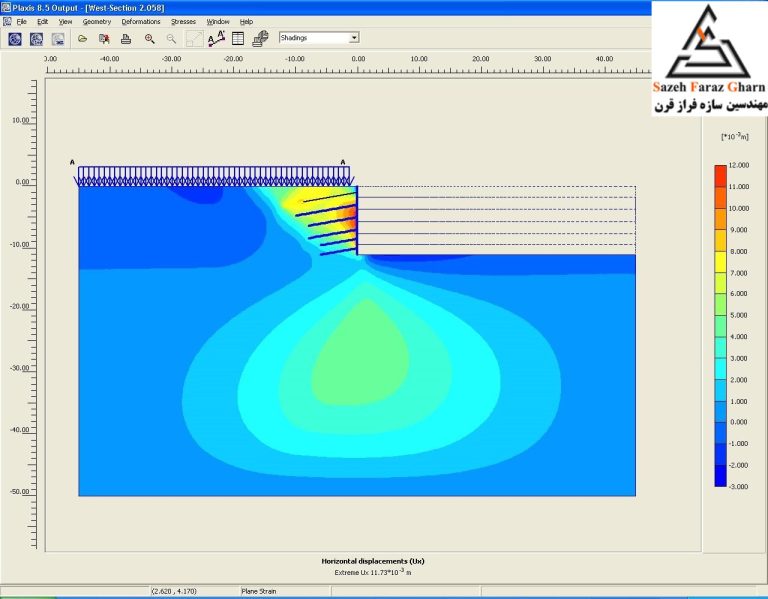Open the table view icon
768x599 pixels.
[x=238, y=39]
